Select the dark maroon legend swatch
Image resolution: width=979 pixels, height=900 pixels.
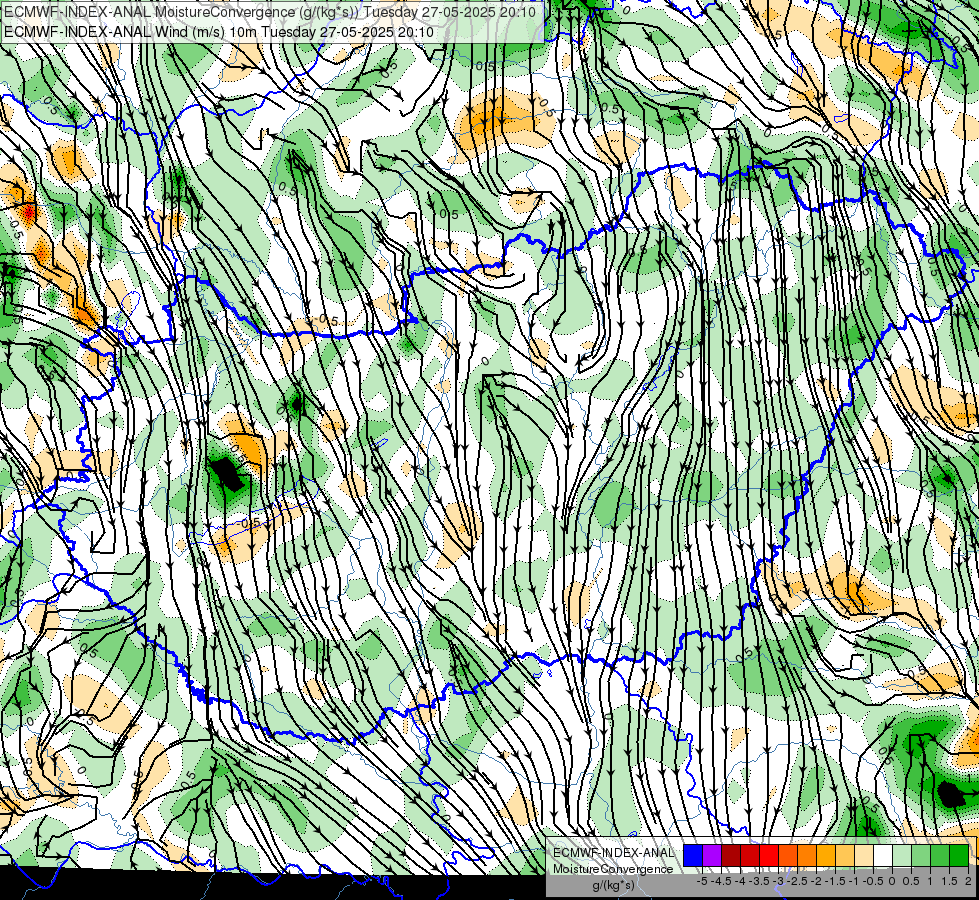pos(731,855)
